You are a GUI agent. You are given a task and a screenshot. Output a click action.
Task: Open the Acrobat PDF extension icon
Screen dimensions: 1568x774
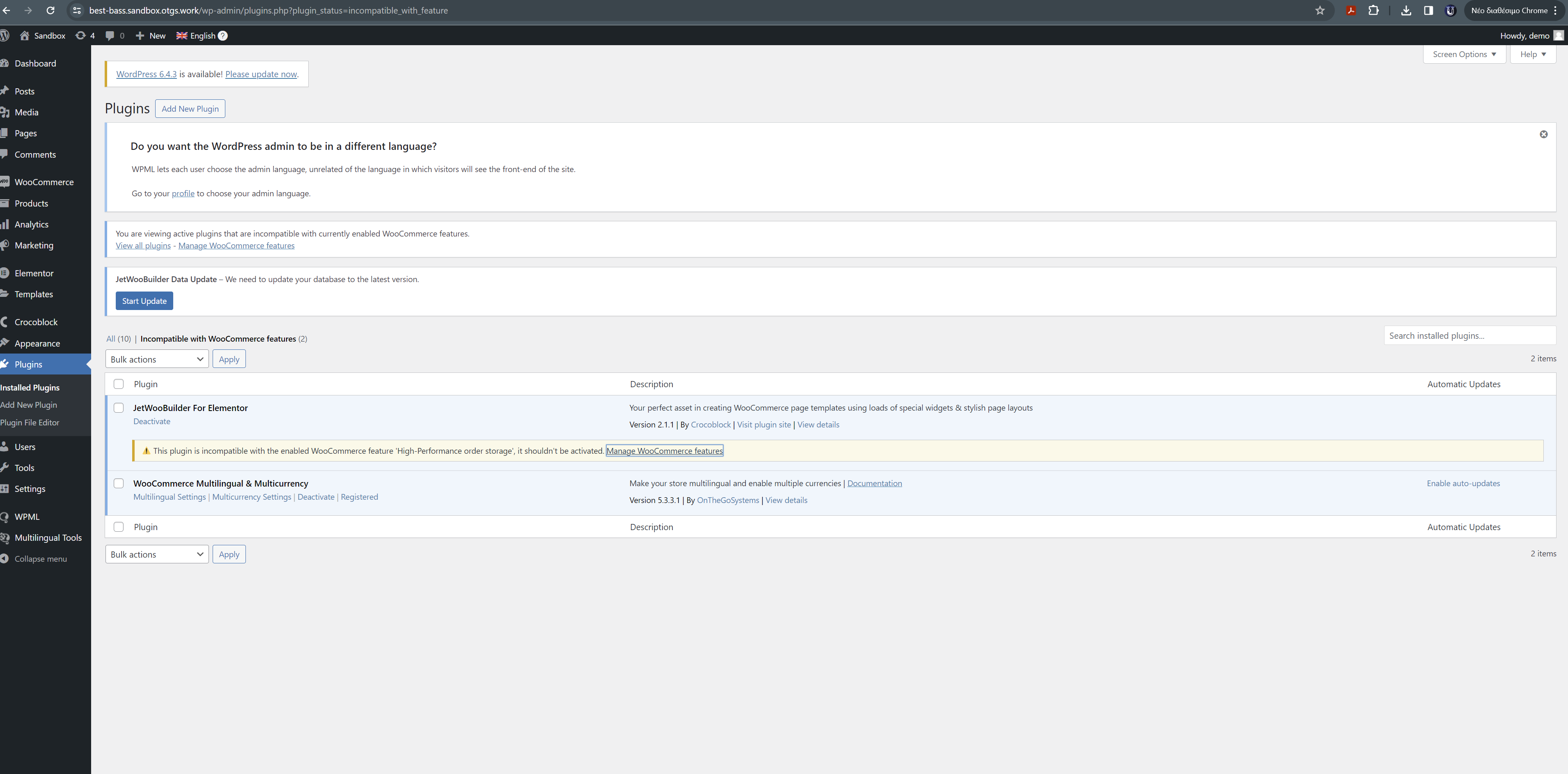[x=1351, y=10]
